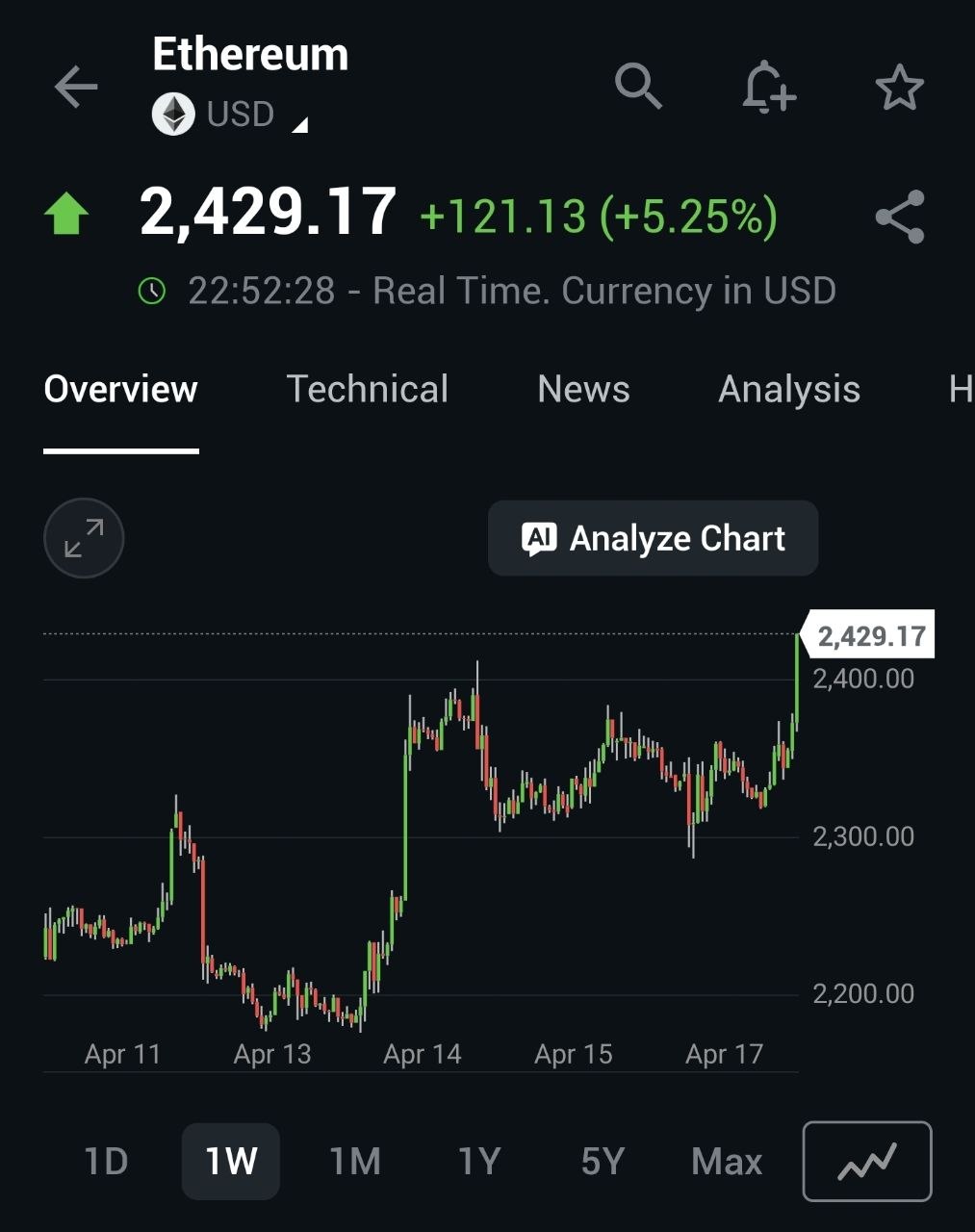Viewport: 975px width, 1232px height.
Task: Select the 1Y time range
Action: click(x=479, y=1162)
